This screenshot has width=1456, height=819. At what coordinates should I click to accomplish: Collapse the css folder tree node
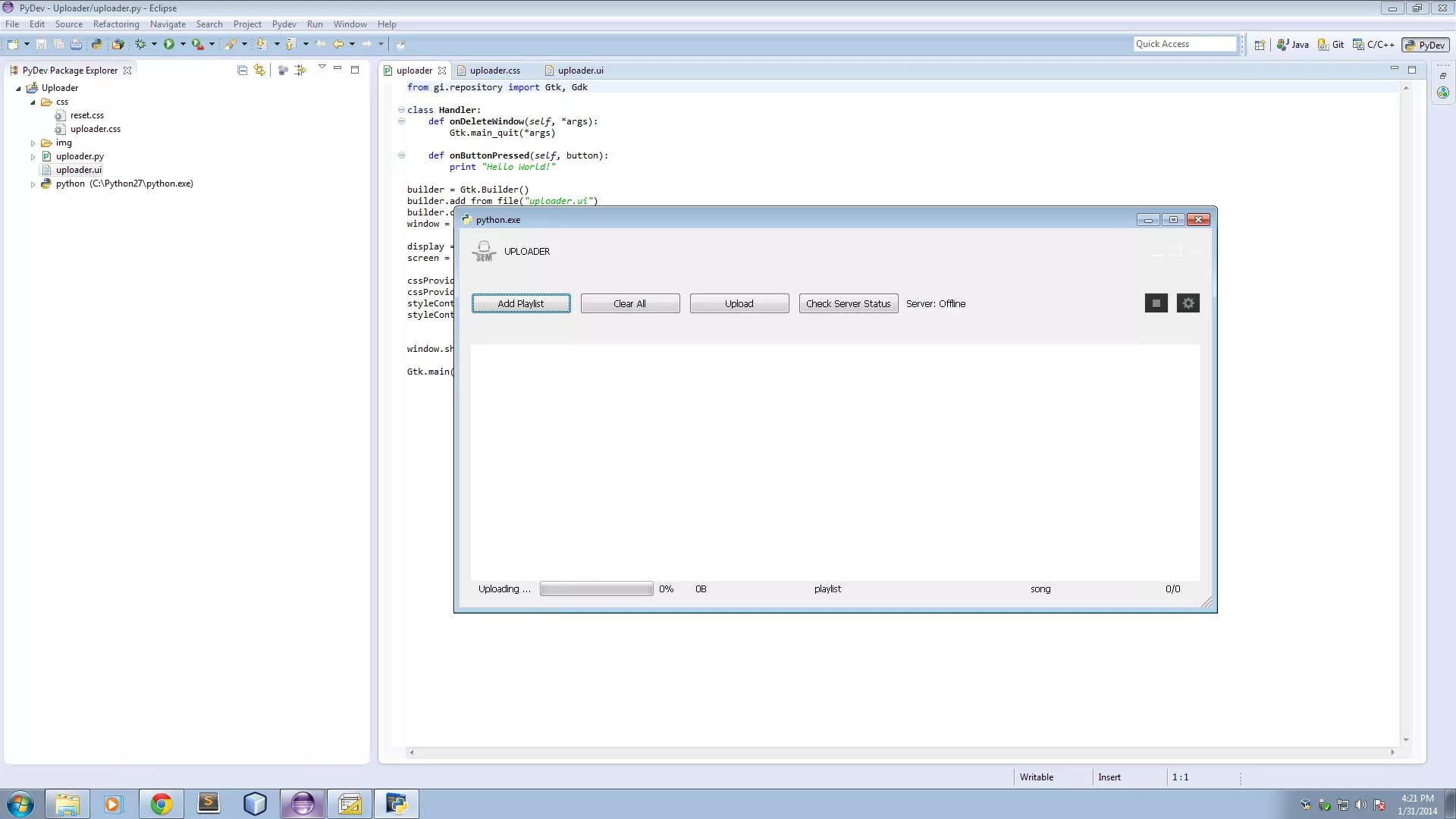pyautogui.click(x=33, y=102)
